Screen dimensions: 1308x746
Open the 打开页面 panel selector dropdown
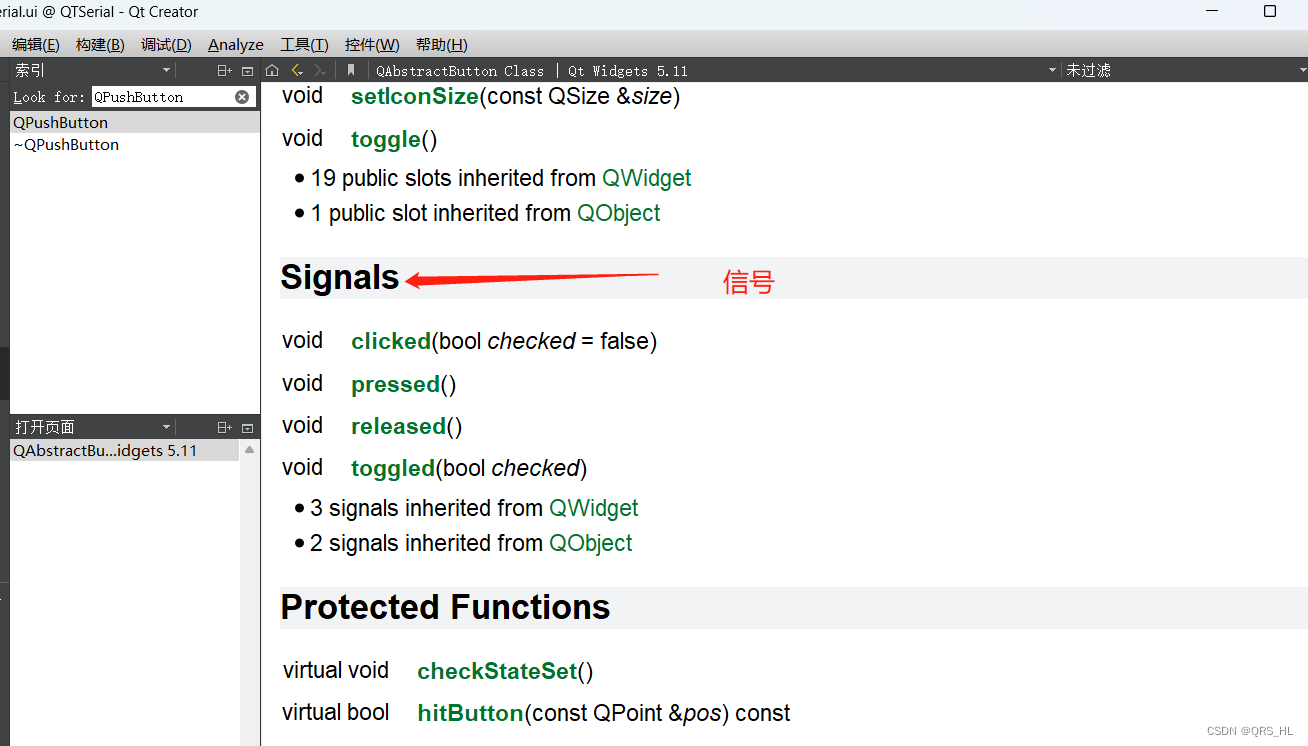(x=167, y=427)
